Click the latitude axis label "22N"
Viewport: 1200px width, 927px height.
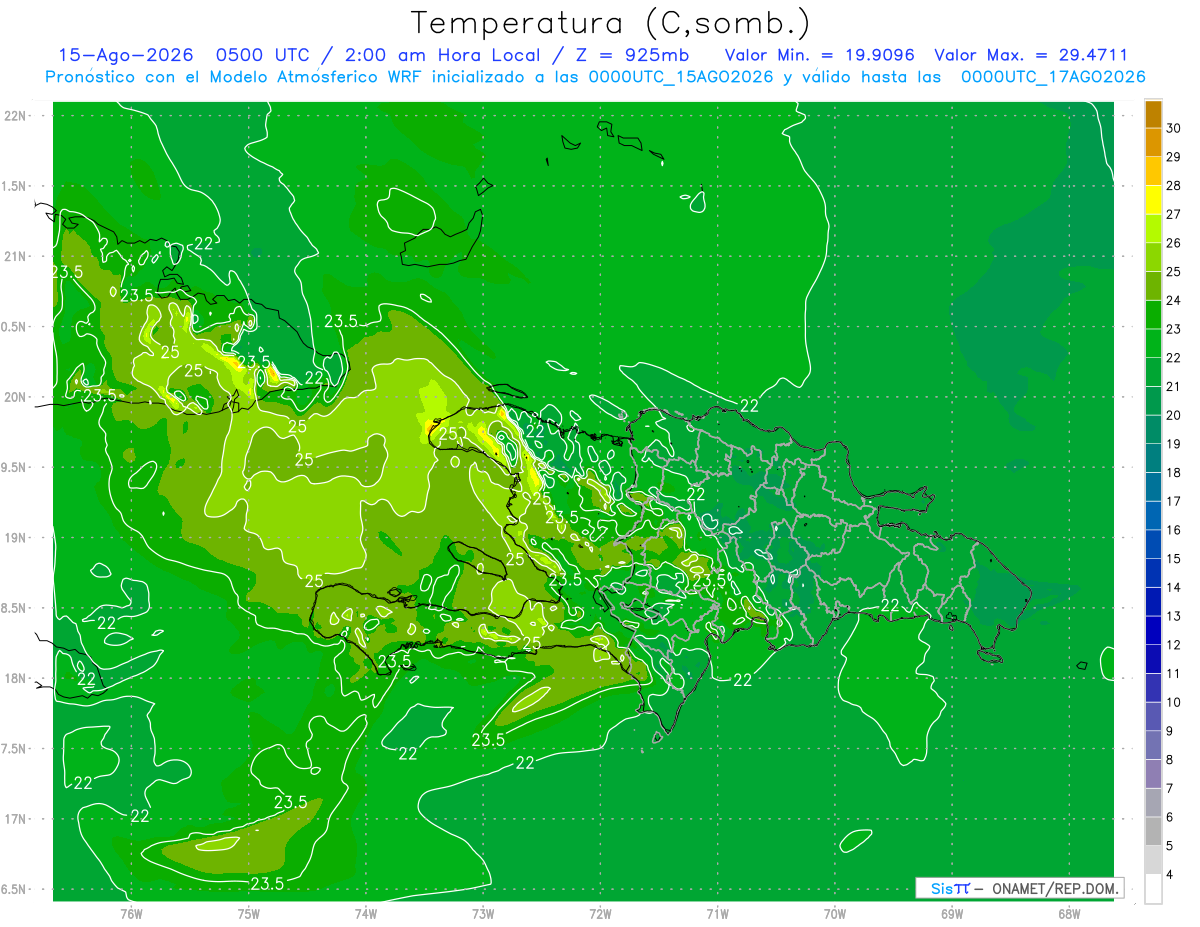15,116
